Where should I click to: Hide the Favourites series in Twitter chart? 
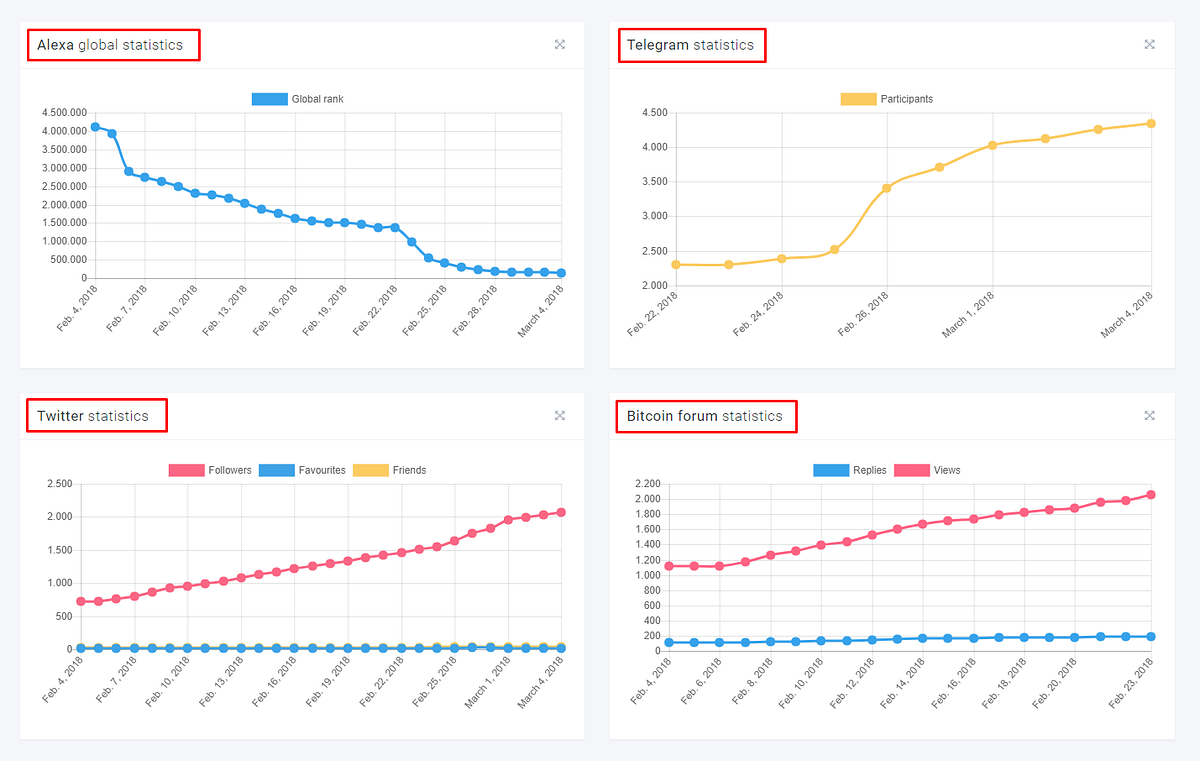click(303, 470)
